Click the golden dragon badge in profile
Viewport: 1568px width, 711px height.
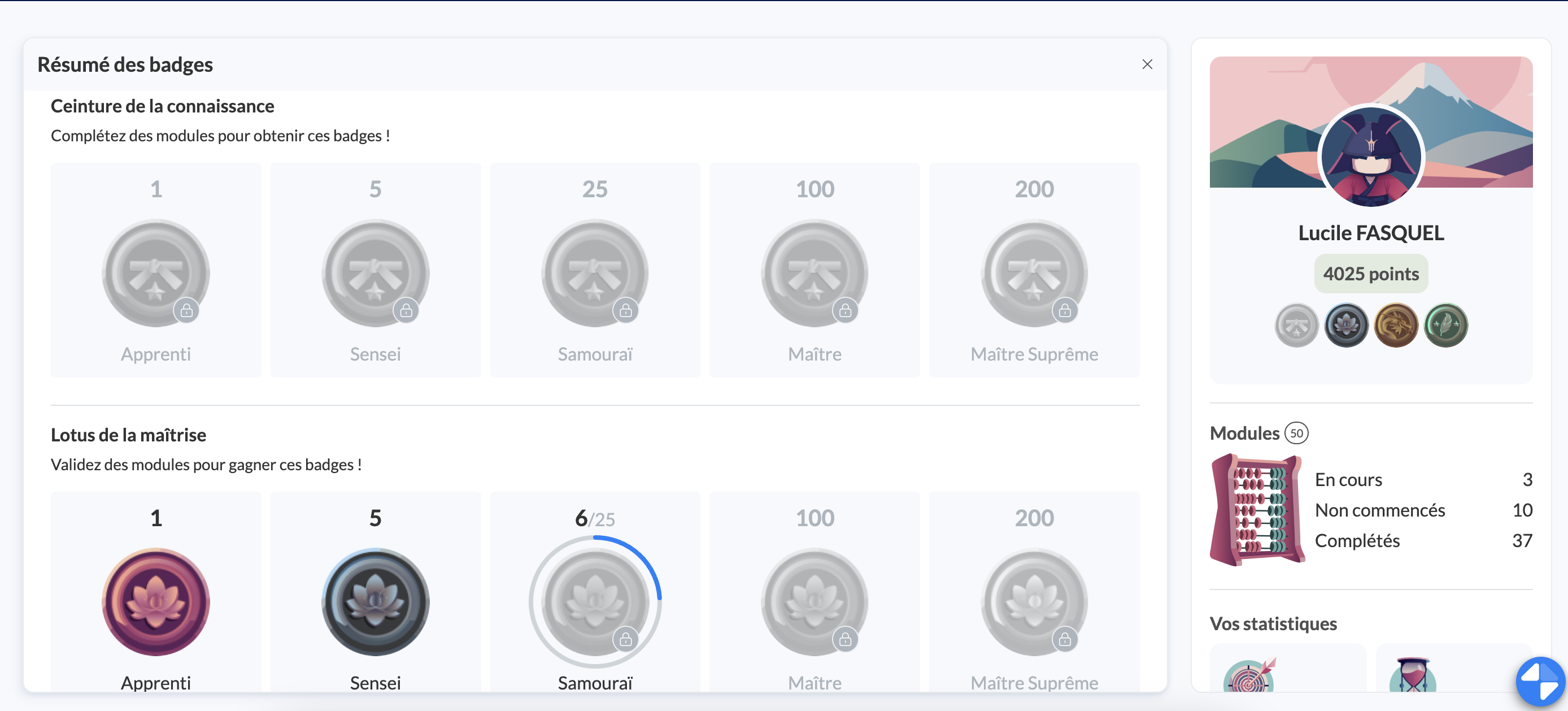(1396, 326)
